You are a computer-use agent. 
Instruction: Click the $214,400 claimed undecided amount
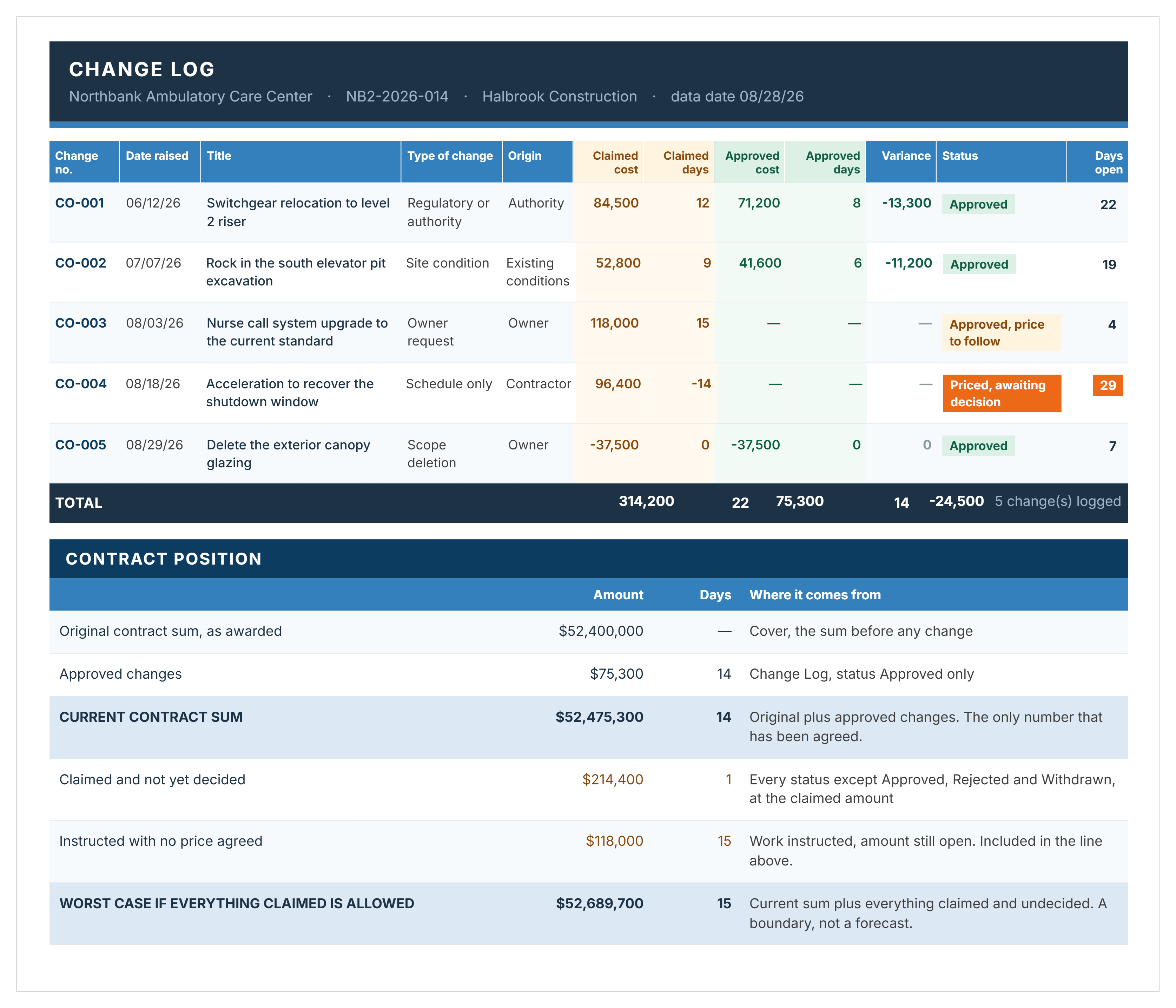tap(613, 780)
